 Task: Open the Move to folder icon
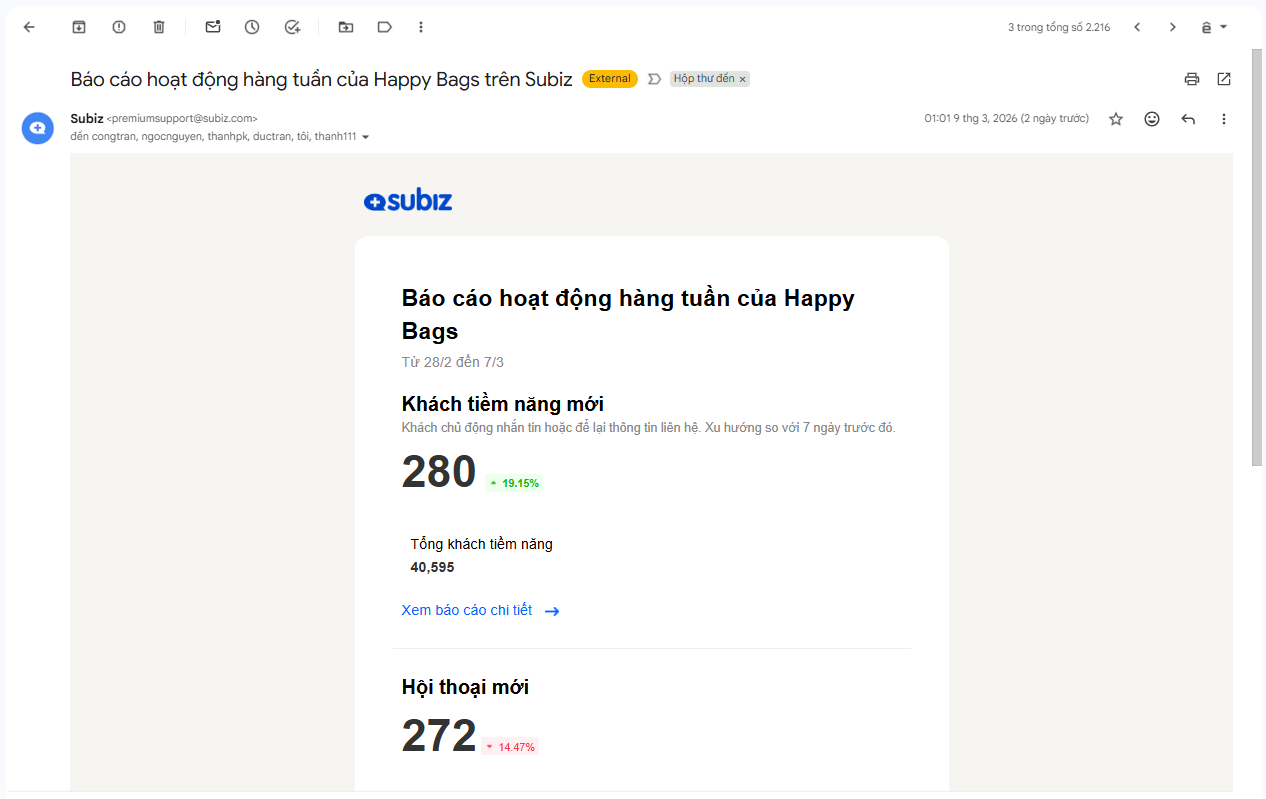[x=346, y=27]
